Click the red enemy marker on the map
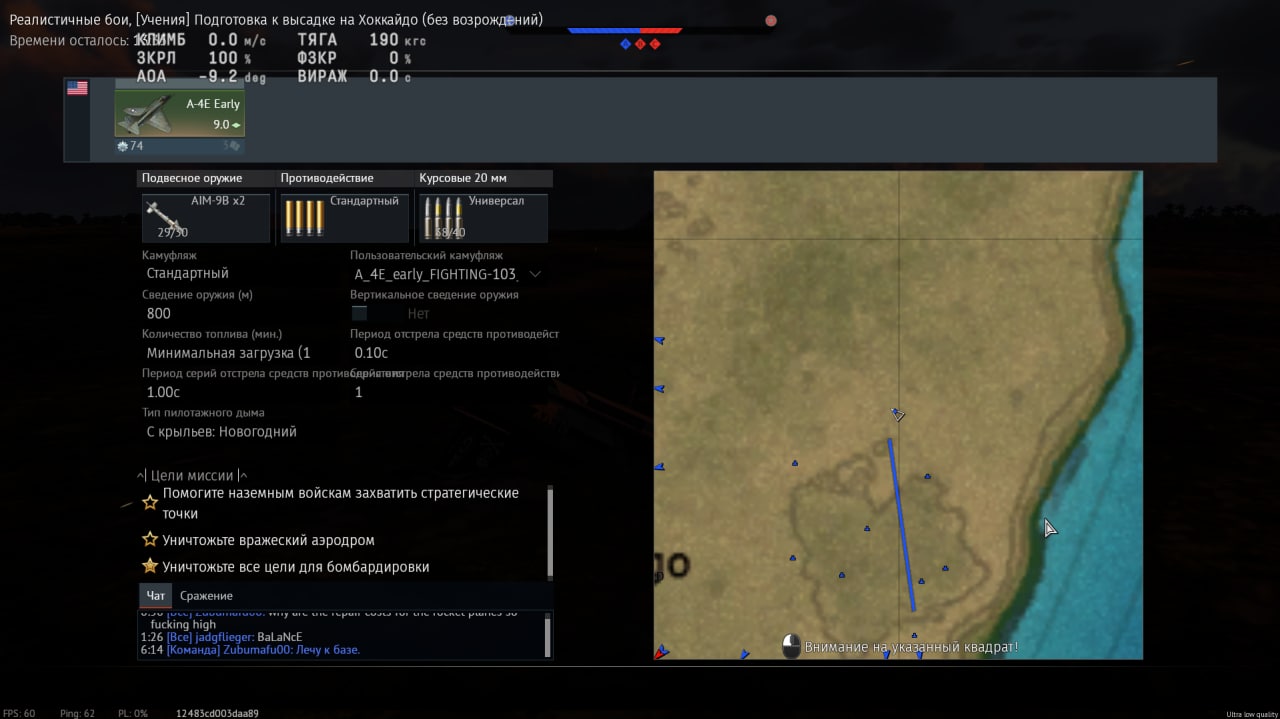 (x=660, y=653)
